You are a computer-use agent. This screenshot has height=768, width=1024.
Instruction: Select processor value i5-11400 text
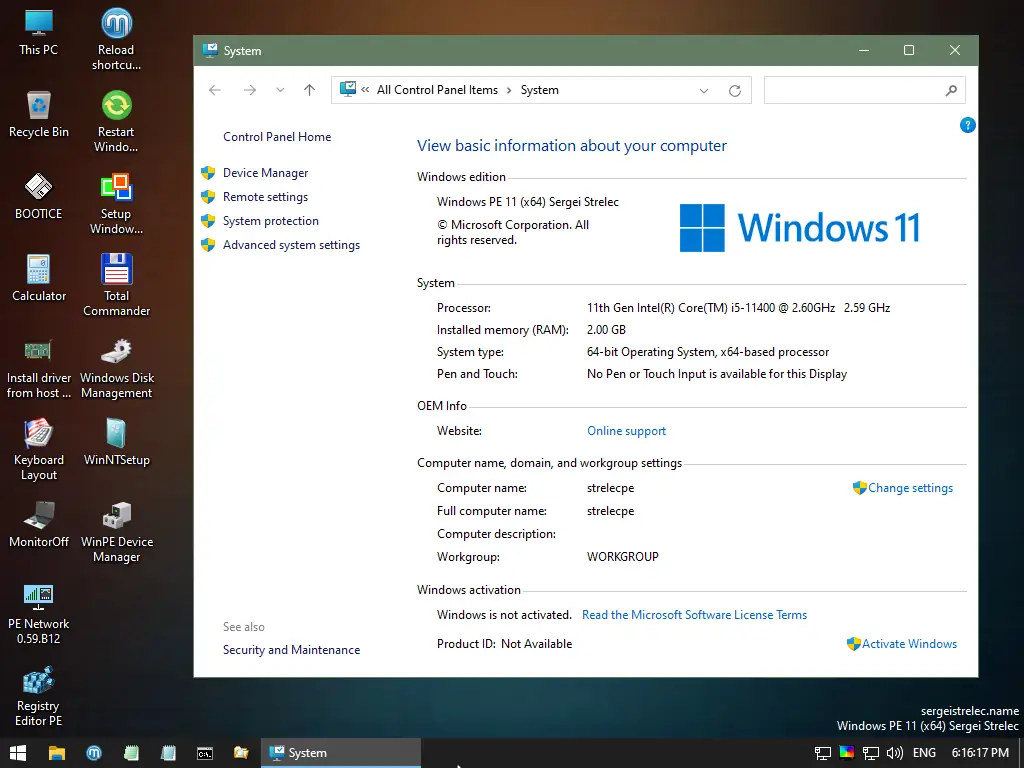(738, 308)
